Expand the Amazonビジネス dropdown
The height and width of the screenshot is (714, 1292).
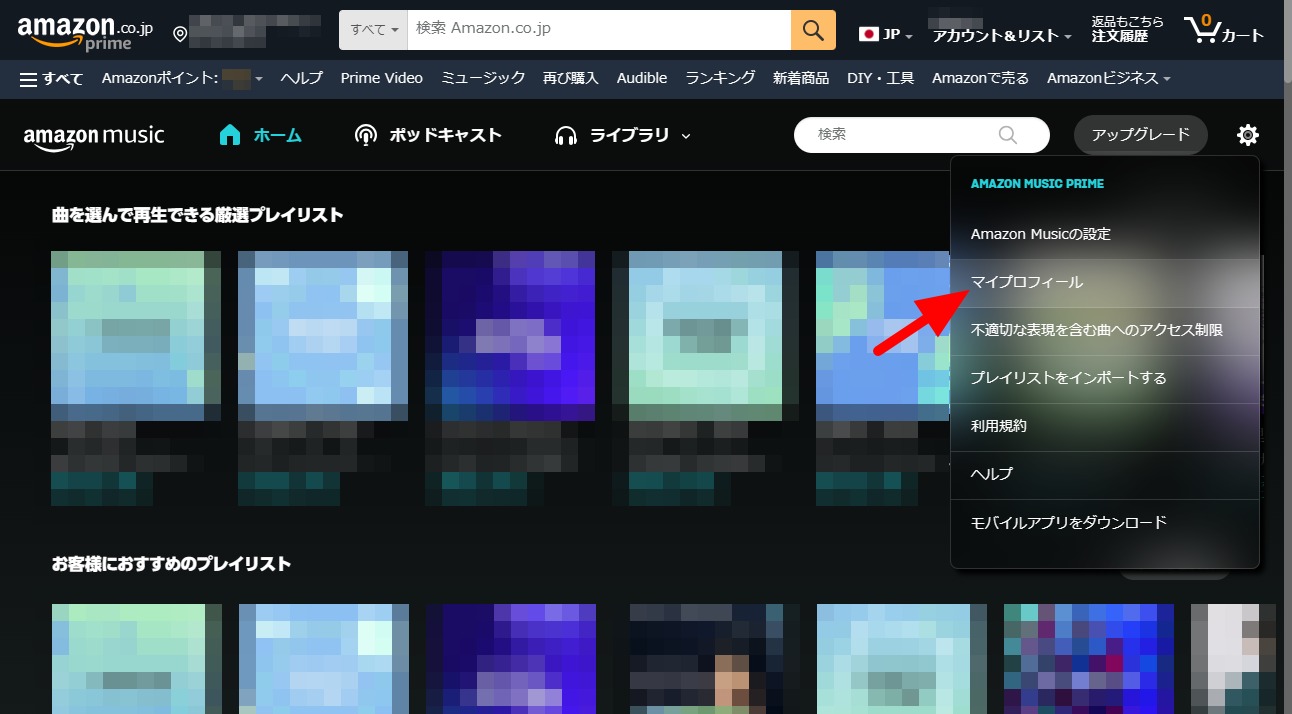(1108, 78)
